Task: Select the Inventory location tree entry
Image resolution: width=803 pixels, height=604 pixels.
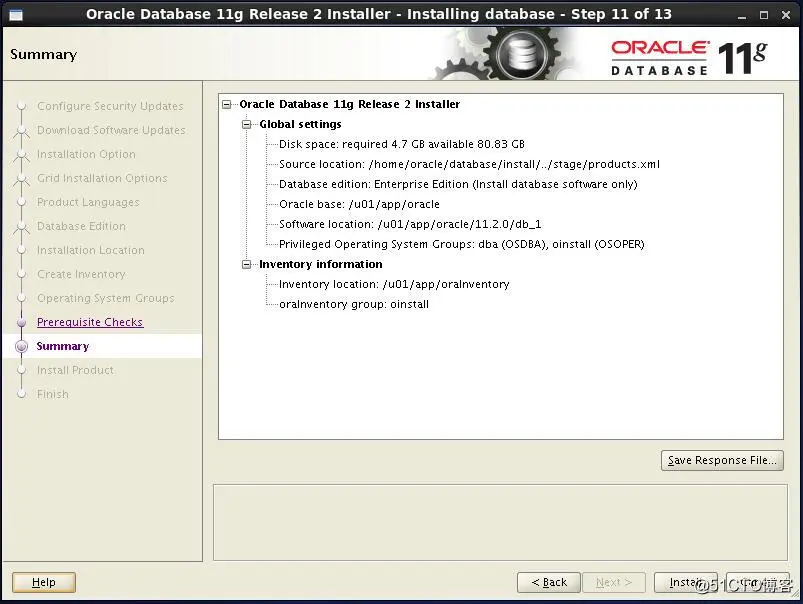Action: pyautogui.click(x=394, y=284)
